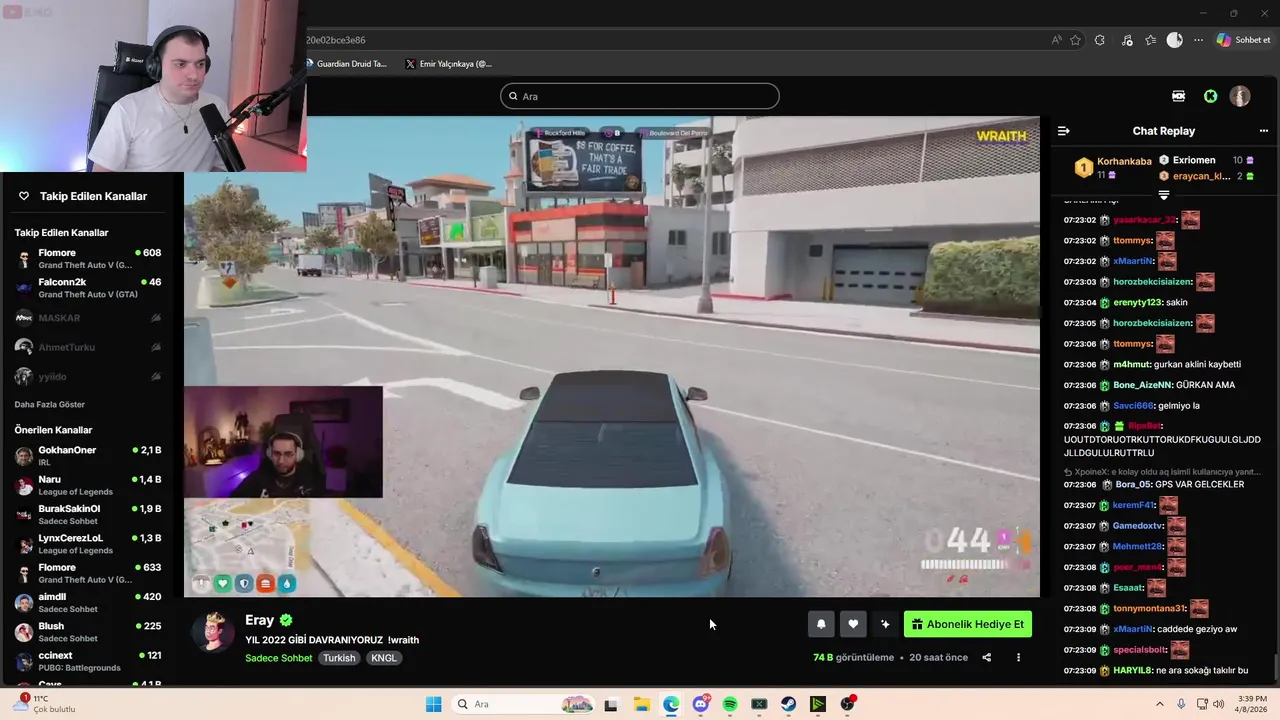Switch to Guardian Druid browser tab
The image size is (1280, 720).
pyautogui.click(x=346, y=64)
